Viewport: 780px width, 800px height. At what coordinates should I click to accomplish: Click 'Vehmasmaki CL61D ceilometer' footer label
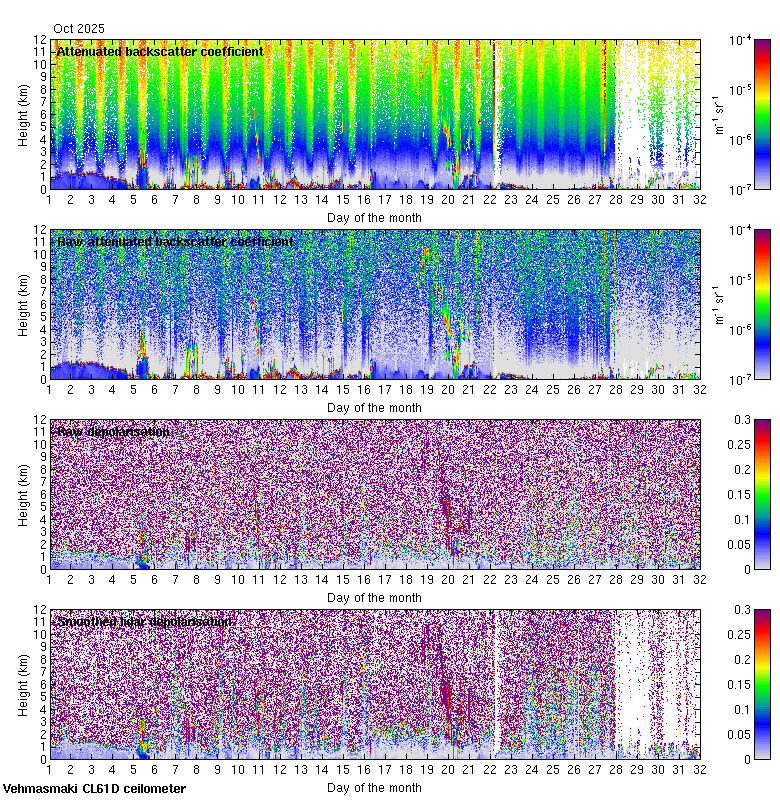[94, 789]
